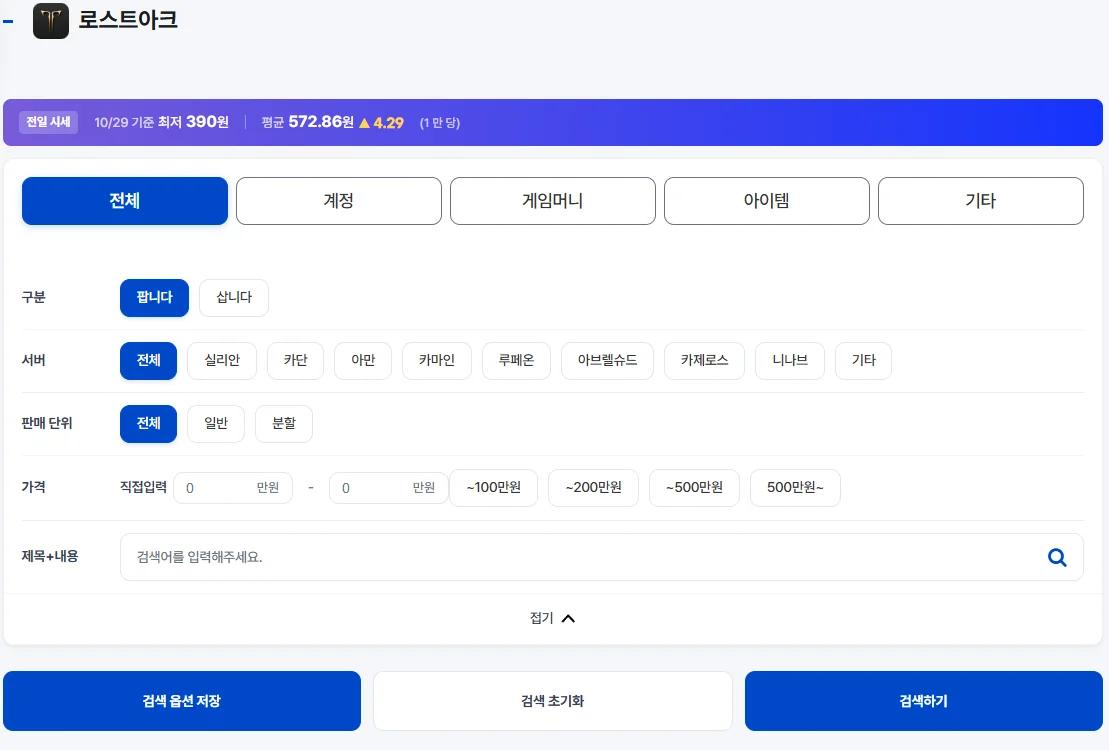Switch to the 아이템 tab
Image resolution: width=1109 pixels, height=750 pixels.
tap(767, 201)
